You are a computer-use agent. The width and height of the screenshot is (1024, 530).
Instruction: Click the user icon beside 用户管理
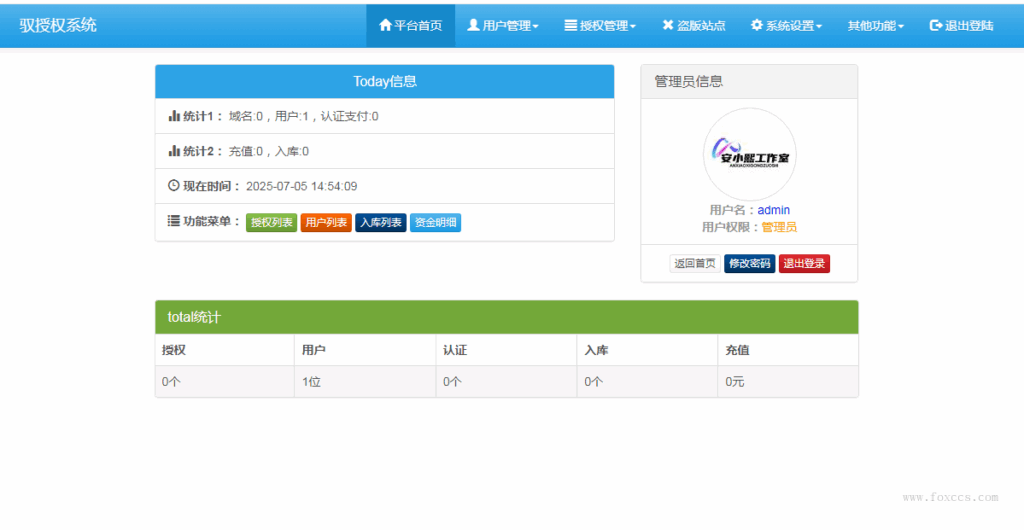point(473,25)
